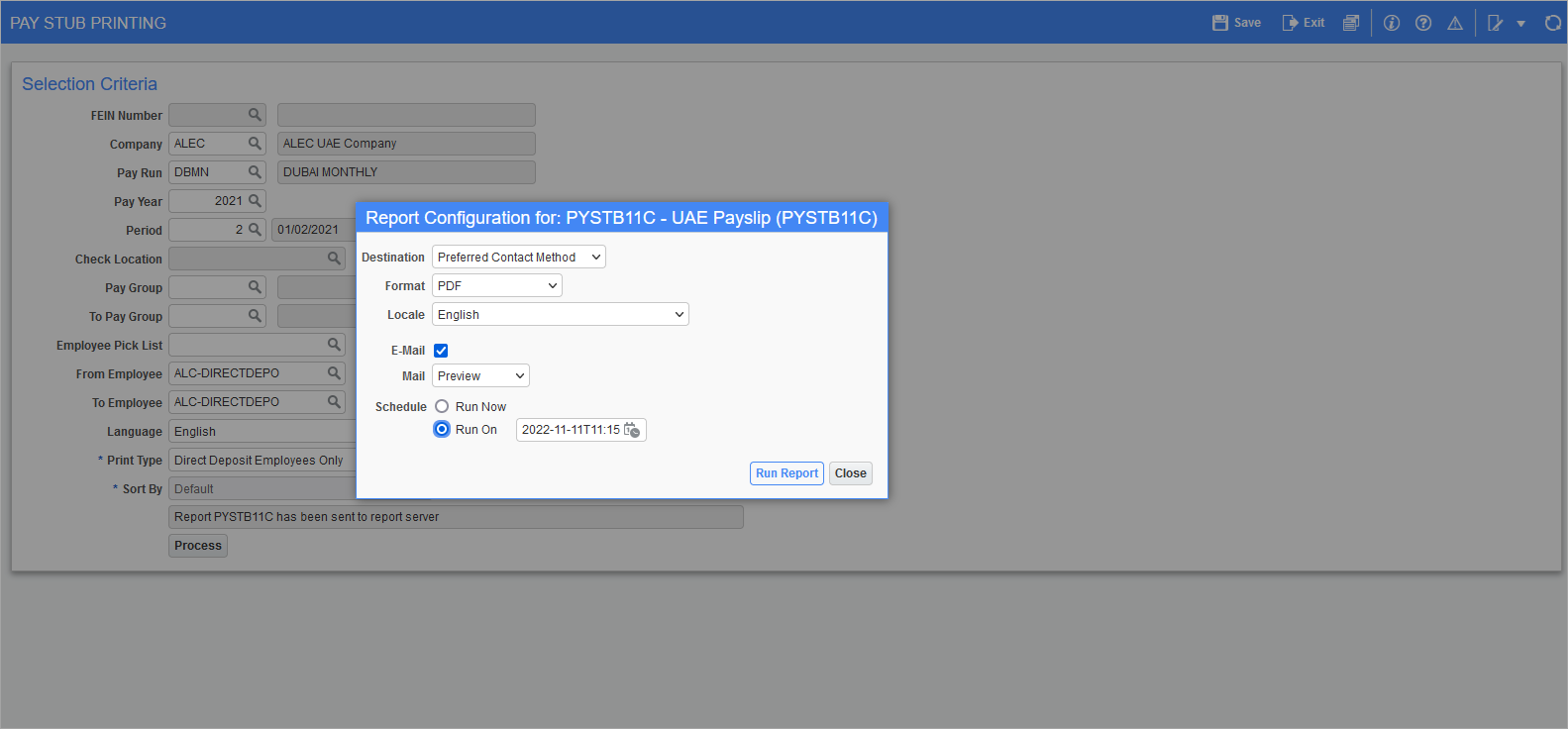Expand the Format PDF dropdown
The width and height of the screenshot is (1568, 729).
click(x=496, y=286)
